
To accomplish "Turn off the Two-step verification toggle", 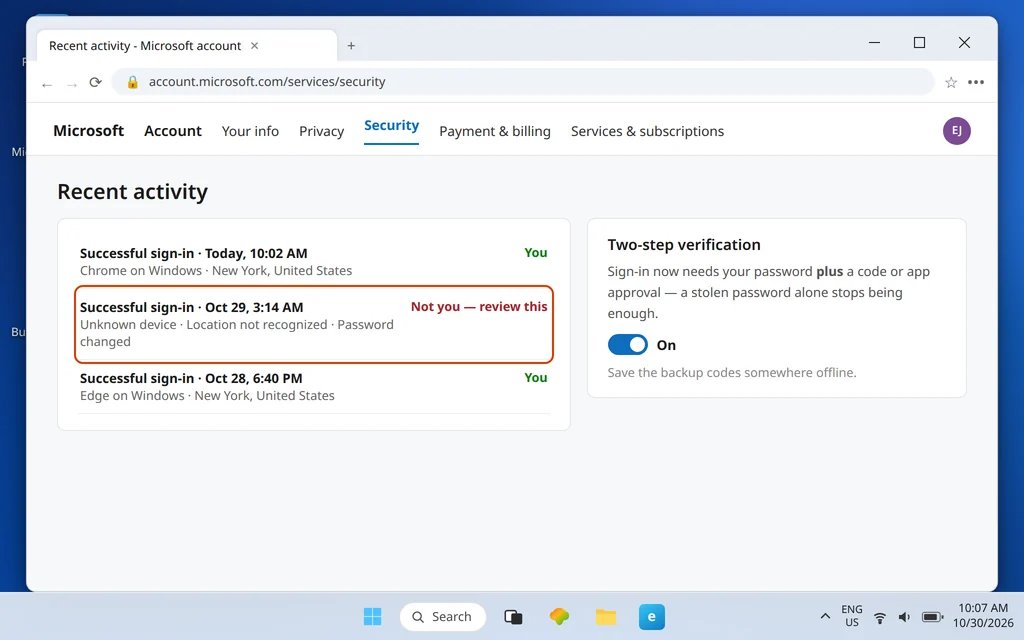I will (628, 344).
